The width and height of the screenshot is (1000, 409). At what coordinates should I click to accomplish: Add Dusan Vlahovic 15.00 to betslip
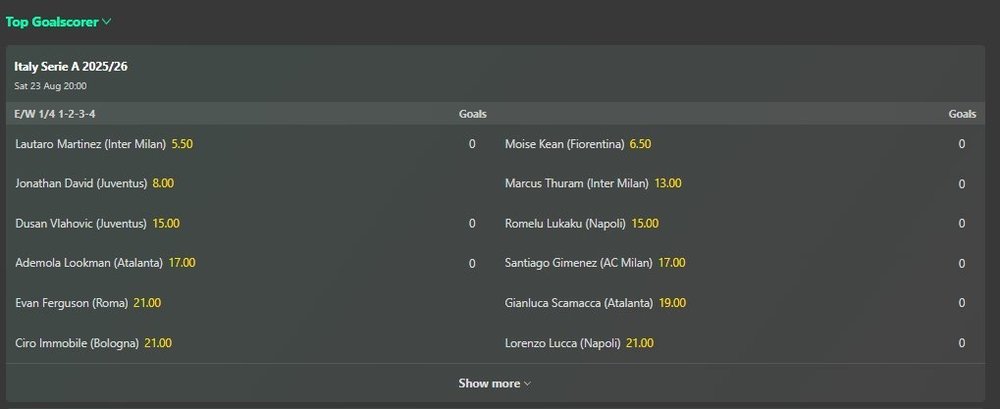coord(166,223)
